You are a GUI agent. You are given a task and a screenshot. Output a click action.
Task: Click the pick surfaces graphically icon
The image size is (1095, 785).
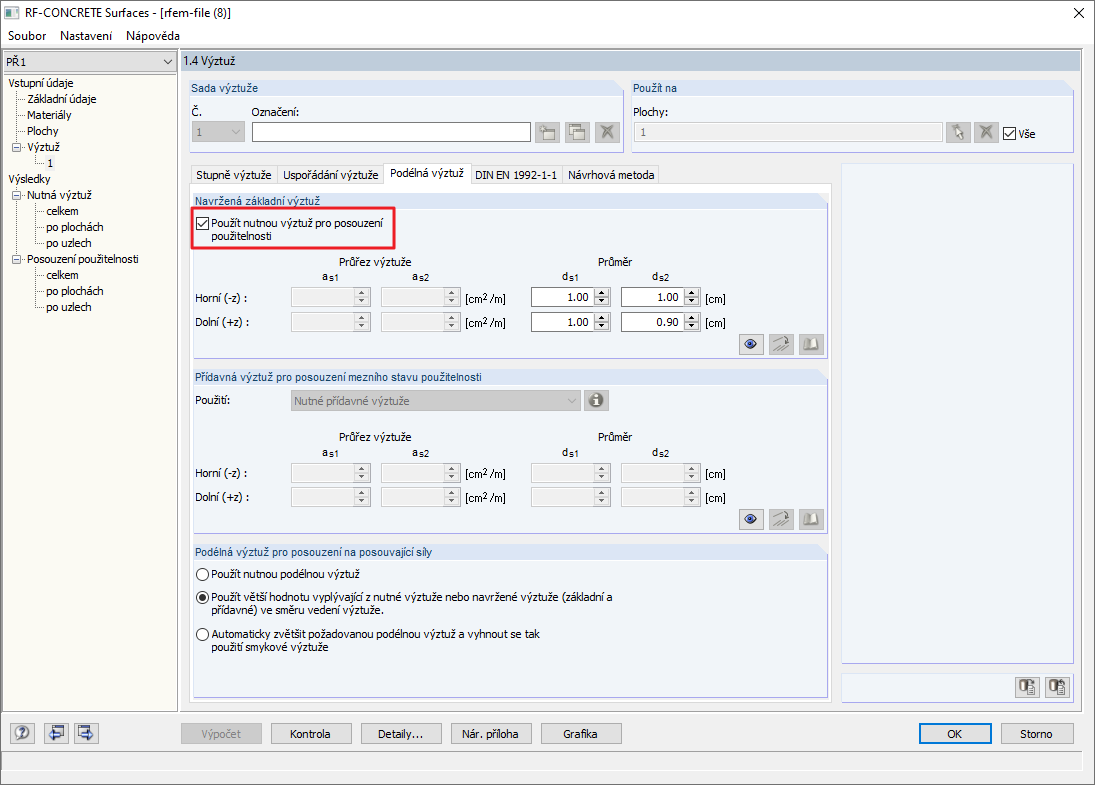[x=958, y=132]
